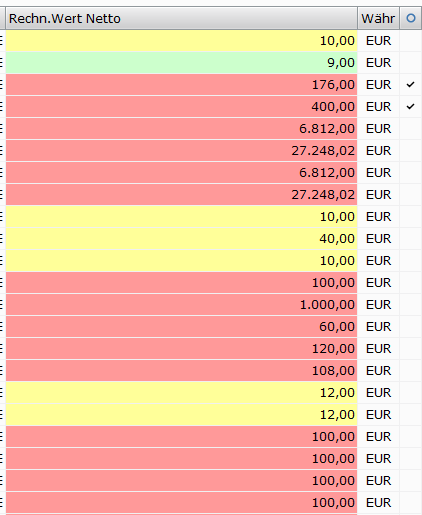The height and width of the screenshot is (515, 422).
Task: Check the empty status cell beside 9,00
Action: [411, 63]
